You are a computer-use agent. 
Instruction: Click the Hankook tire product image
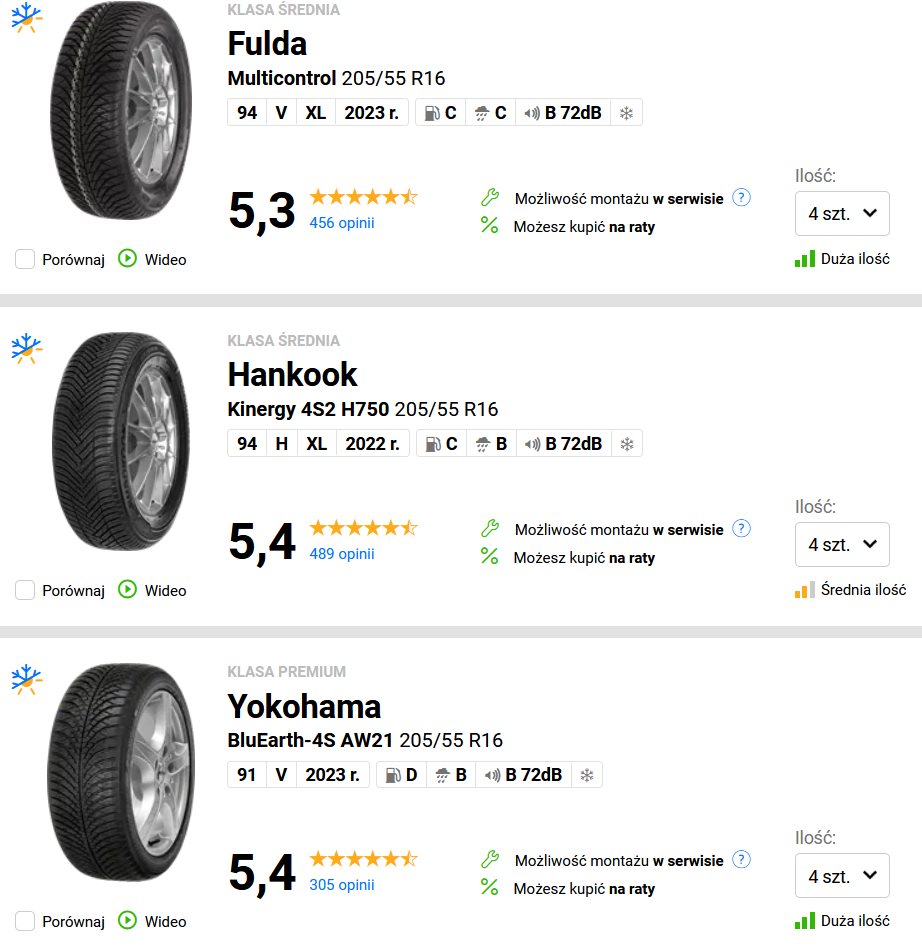click(x=121, y=441)
